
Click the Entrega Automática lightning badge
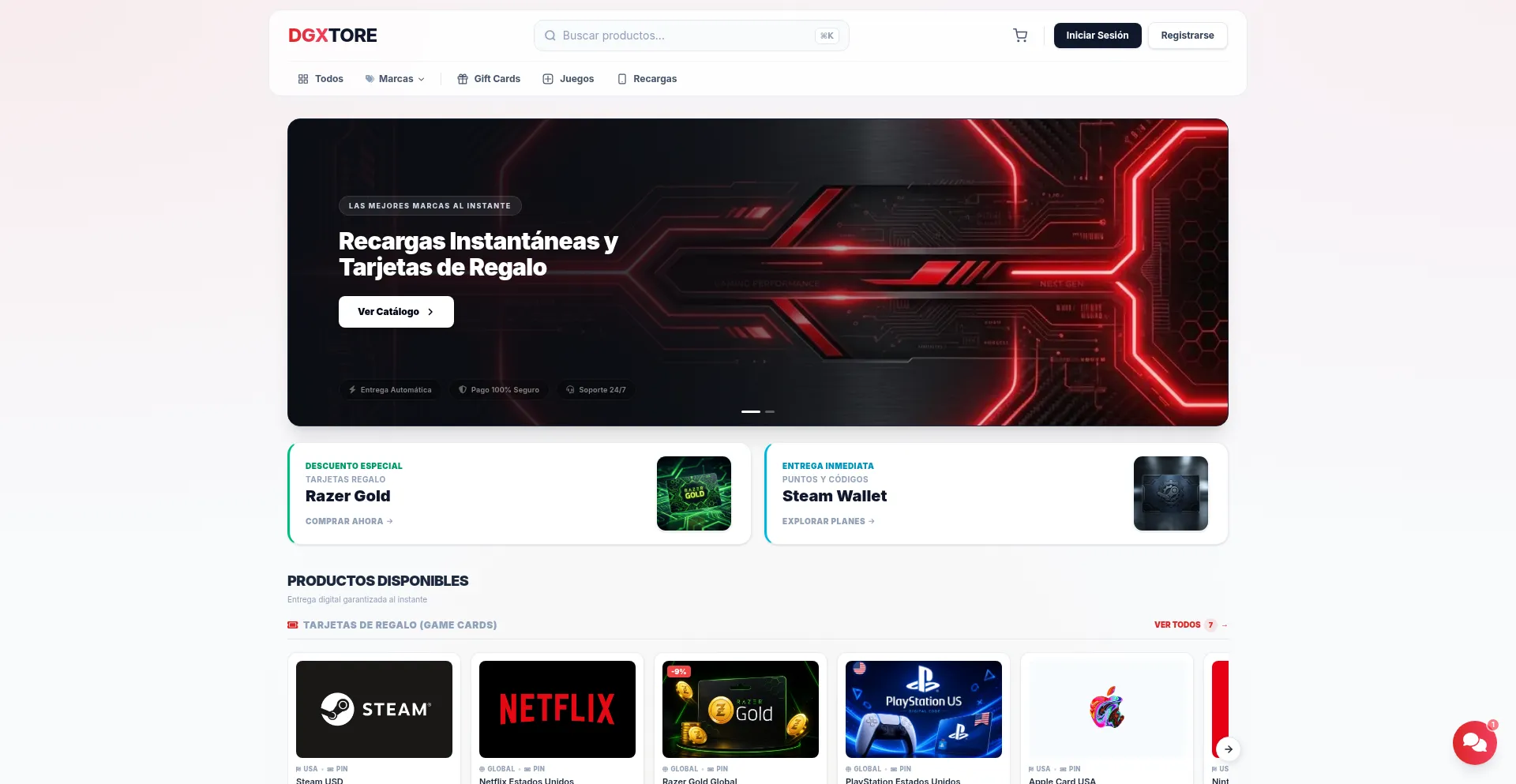click(390, 390)
